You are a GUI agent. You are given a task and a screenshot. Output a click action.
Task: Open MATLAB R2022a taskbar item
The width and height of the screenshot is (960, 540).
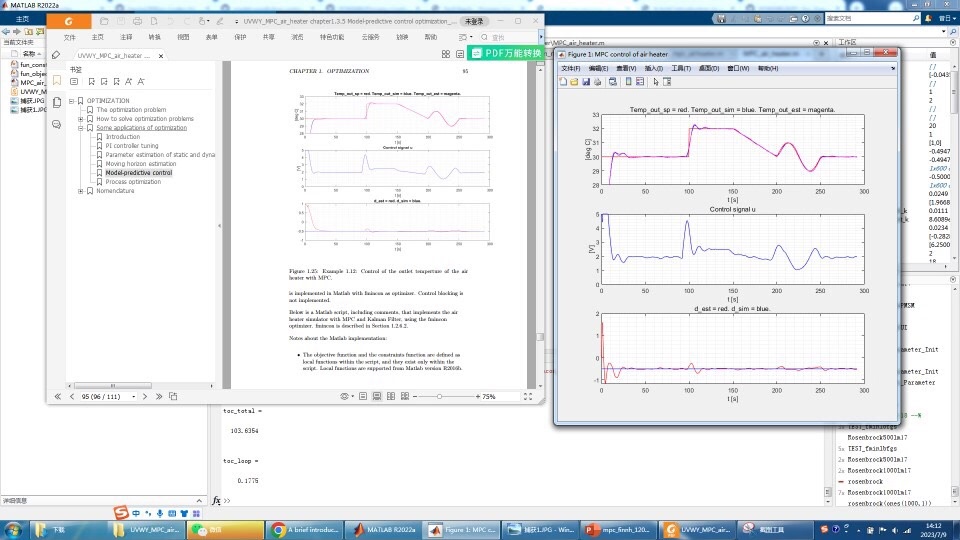[x=384, y=530]
